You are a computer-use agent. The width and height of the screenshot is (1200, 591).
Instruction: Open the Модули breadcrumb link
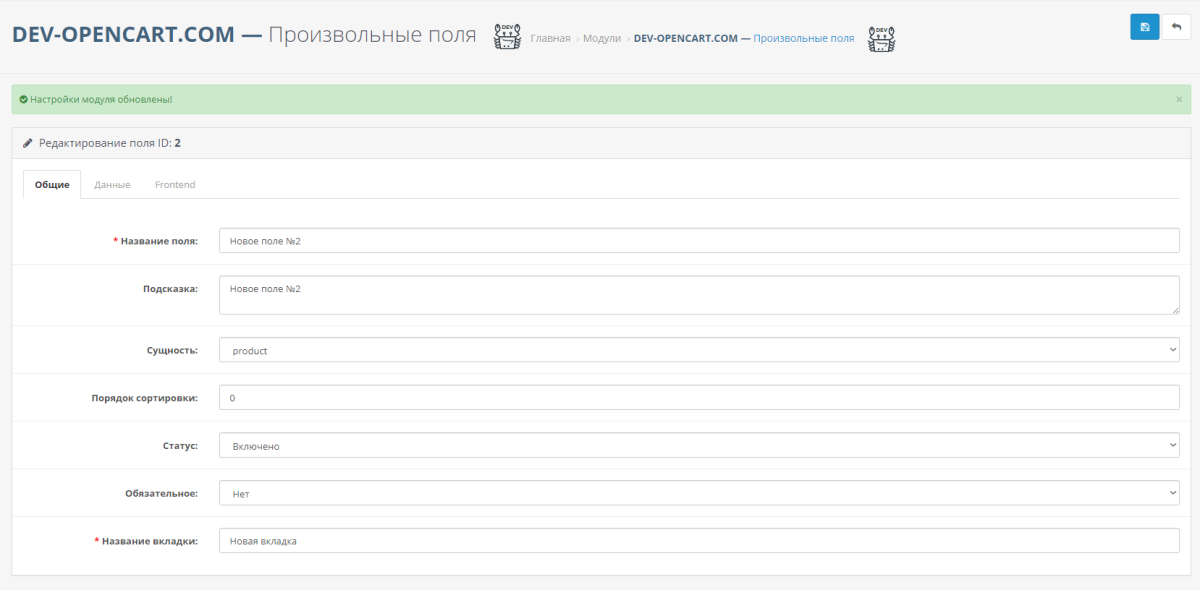(x=602, y=38)
